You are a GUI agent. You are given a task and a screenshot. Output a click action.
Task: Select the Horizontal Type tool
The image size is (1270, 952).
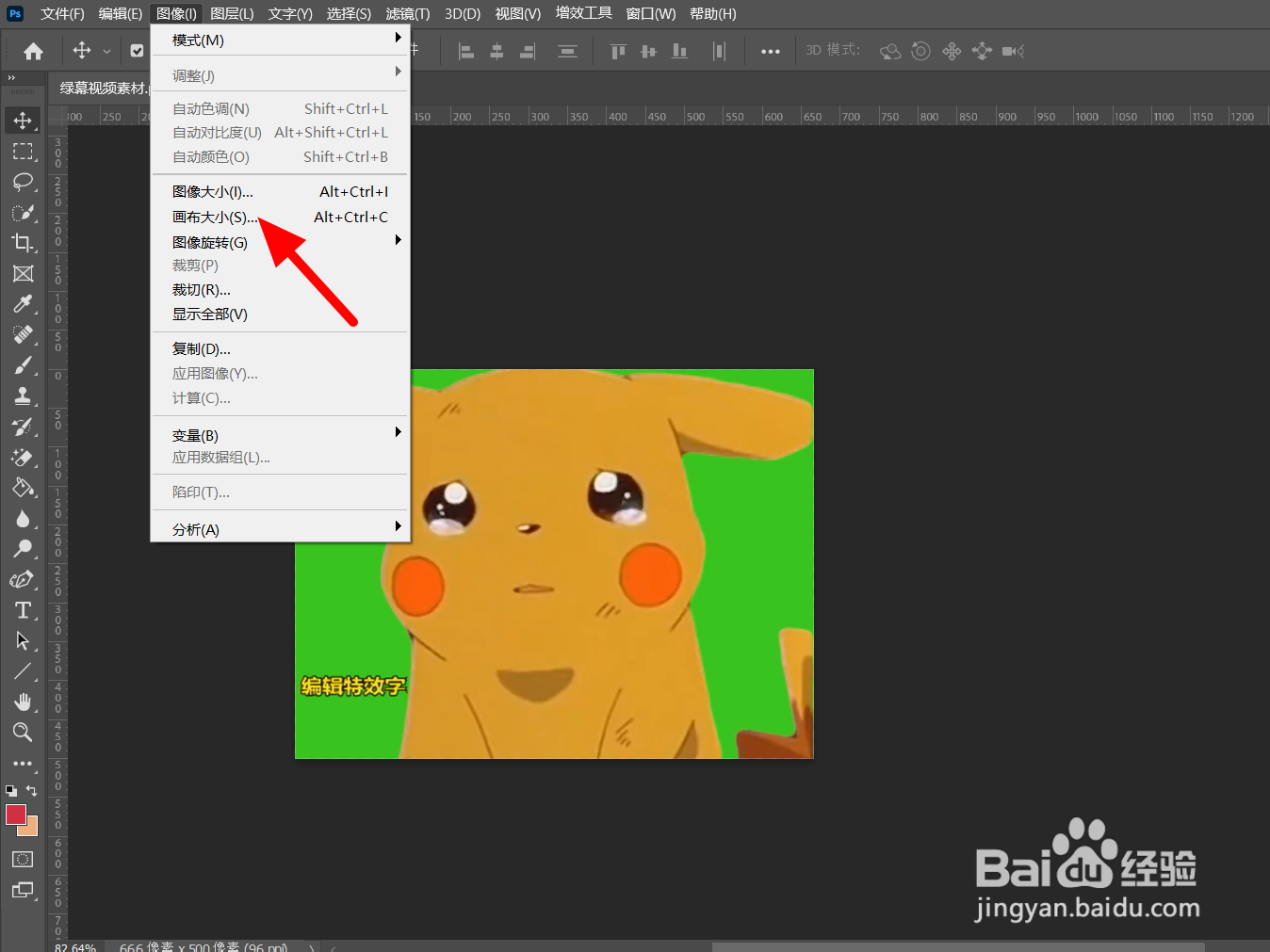coord(23,610)
